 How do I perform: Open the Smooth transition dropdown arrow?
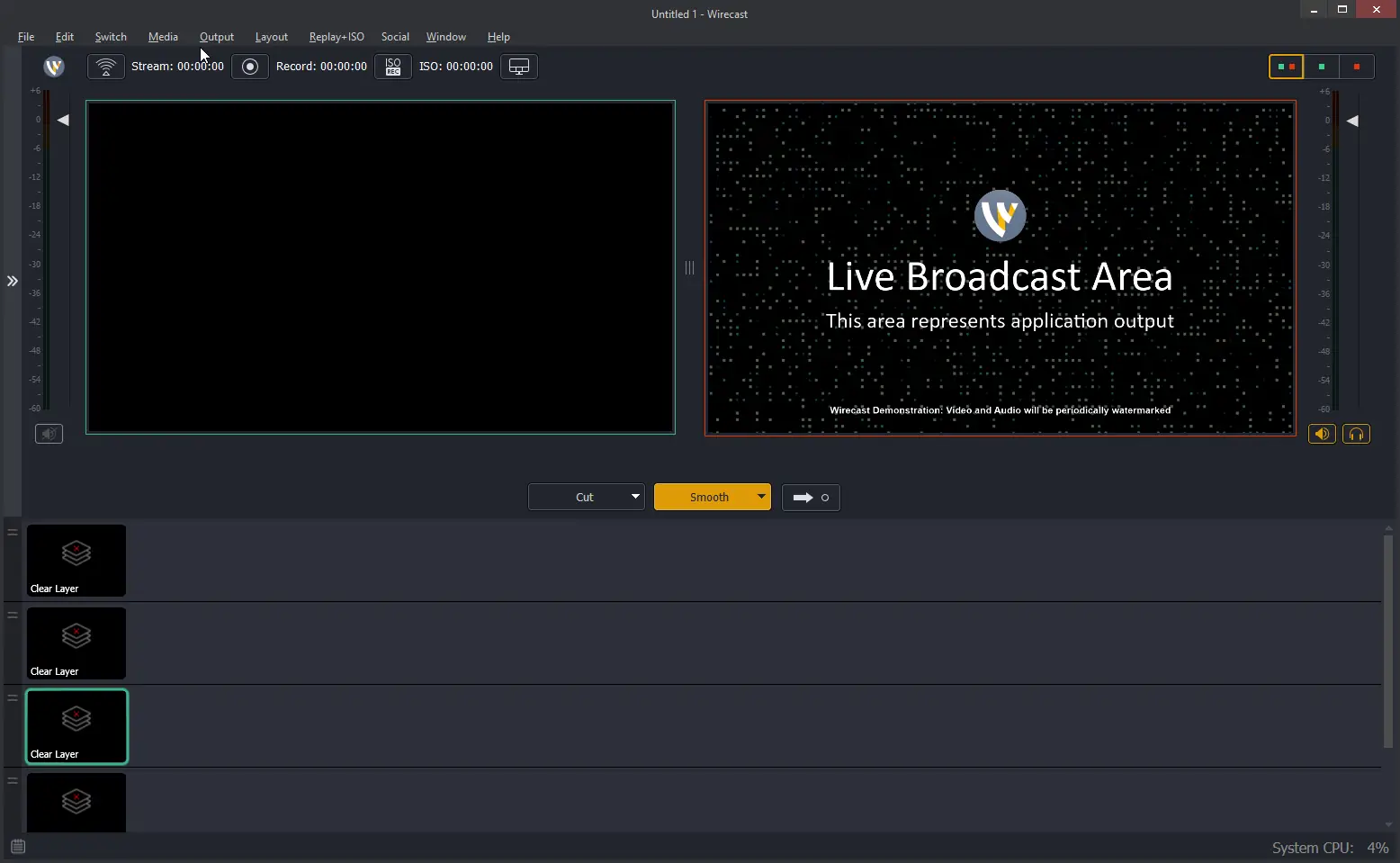pyautogui.click(x=762, y=497)
